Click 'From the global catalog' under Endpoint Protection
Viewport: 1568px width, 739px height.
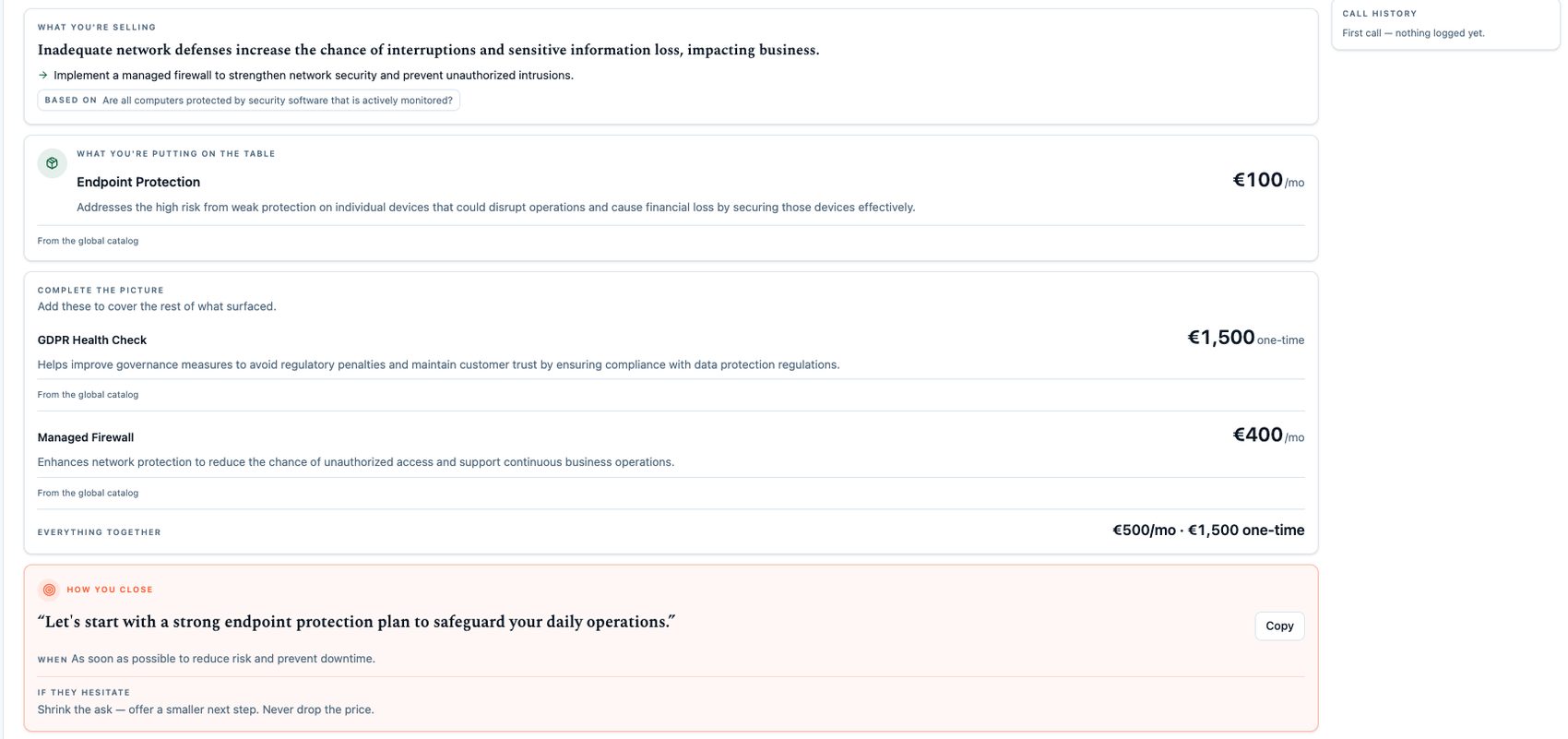tap(88, 241)
